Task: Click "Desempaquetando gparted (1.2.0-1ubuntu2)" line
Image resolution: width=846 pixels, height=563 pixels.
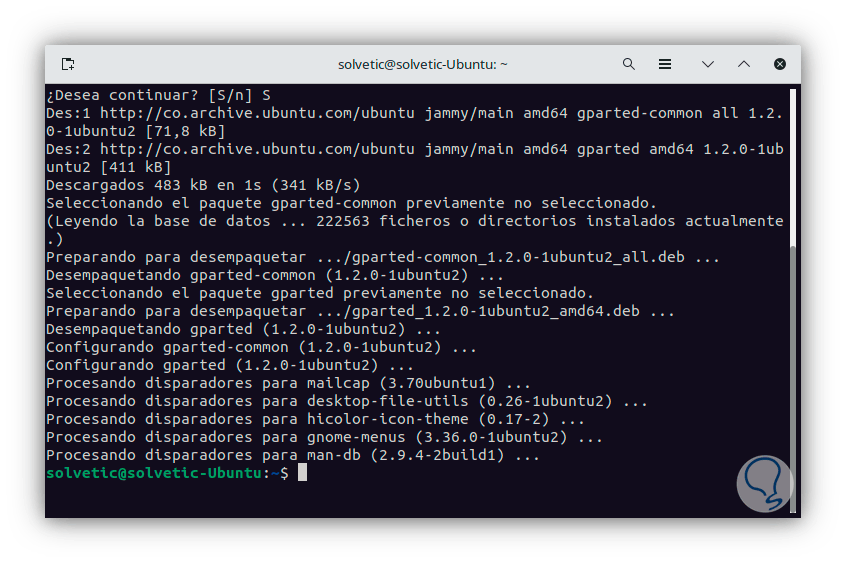Action: point(243,329)
